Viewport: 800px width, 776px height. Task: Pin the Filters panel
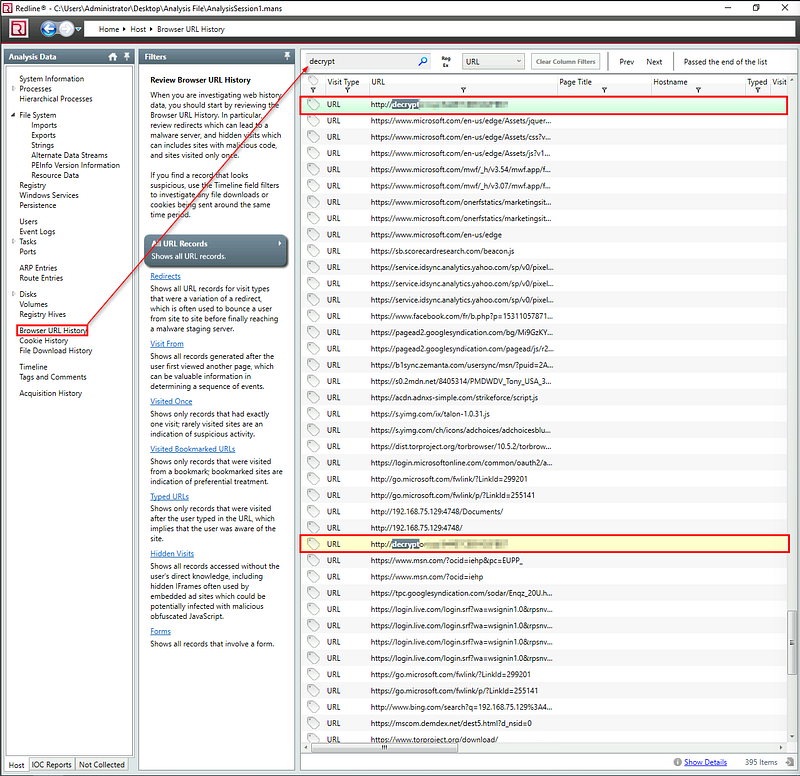click(x=287, y=56)
